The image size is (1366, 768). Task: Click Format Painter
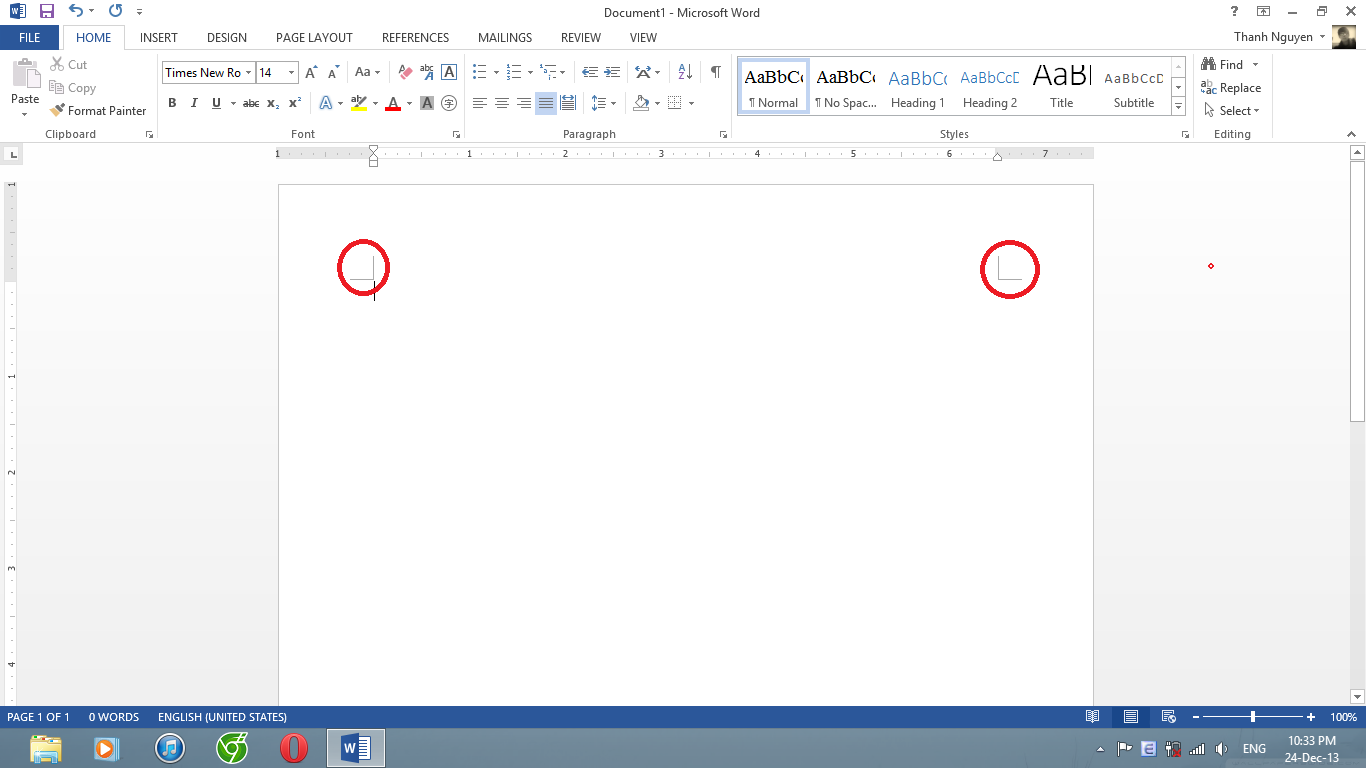pos(98,111)
